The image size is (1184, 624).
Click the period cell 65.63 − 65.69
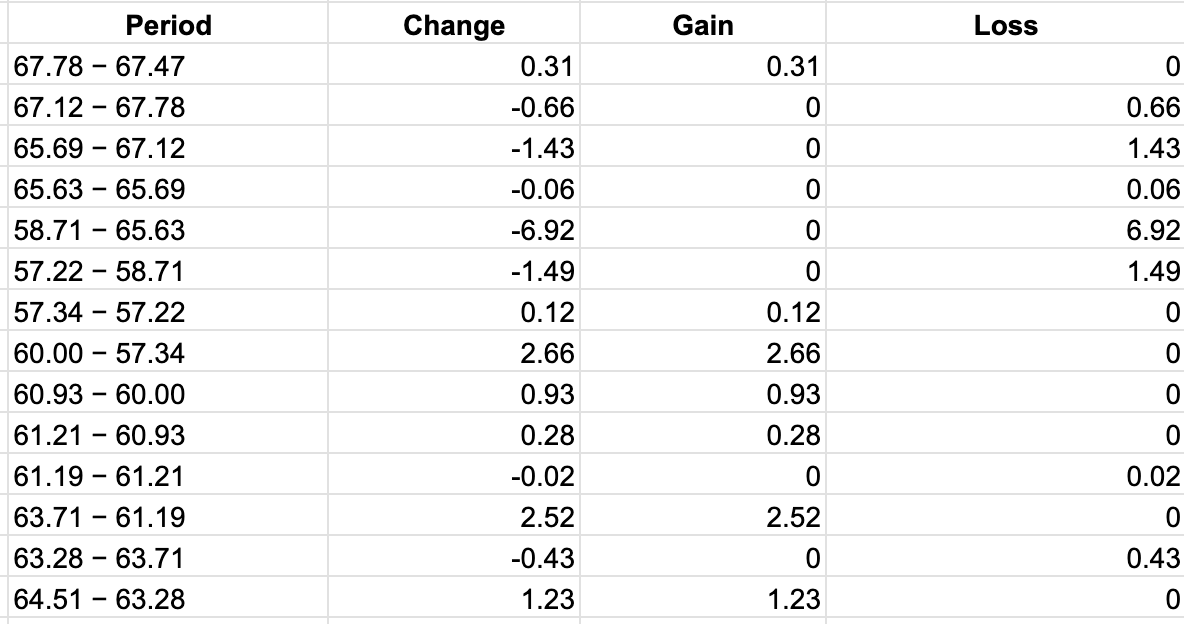coord(100,190)
